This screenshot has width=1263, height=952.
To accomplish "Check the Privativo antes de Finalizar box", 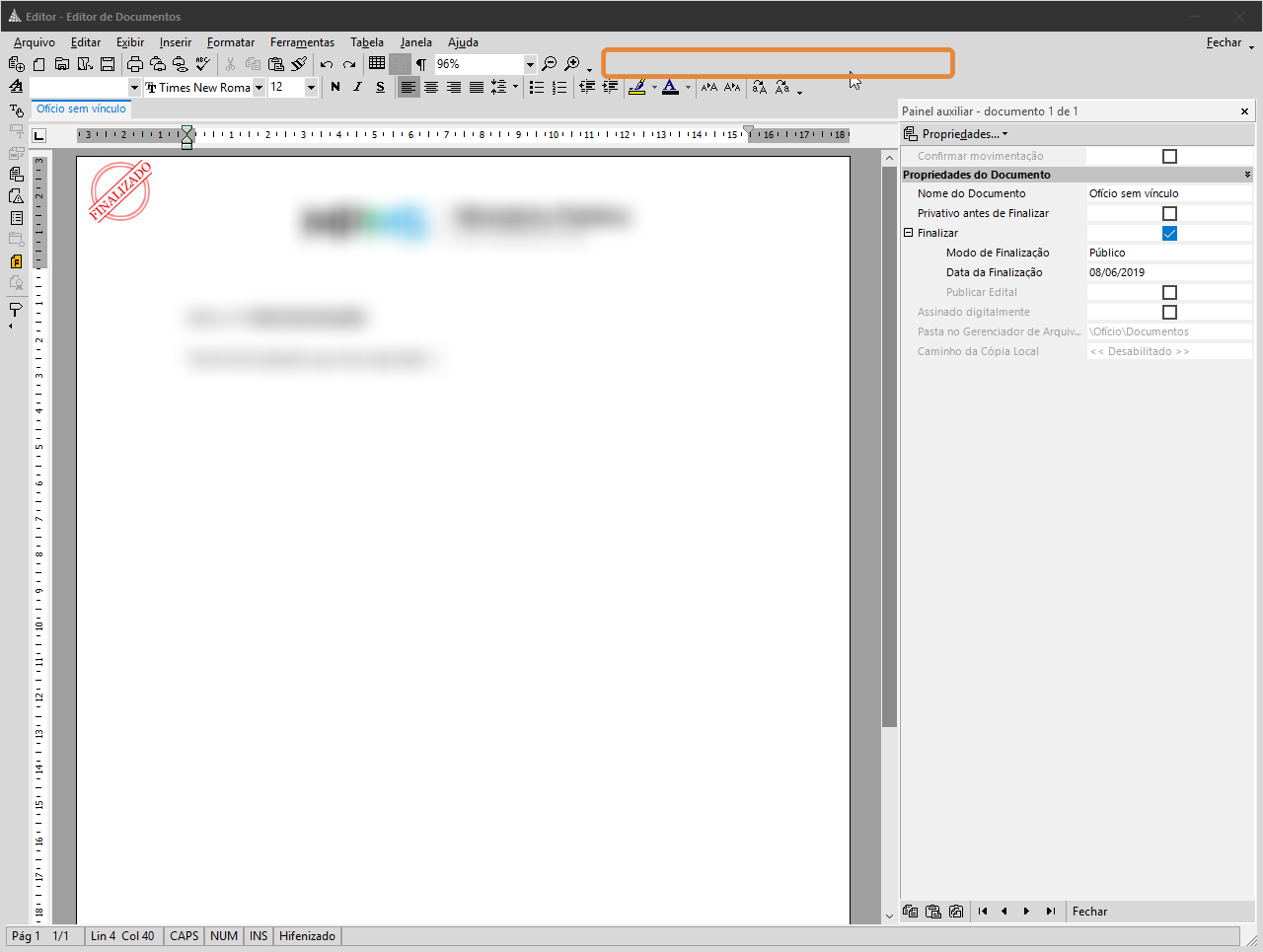I will pyautogui.click(x=1169, y=213).
